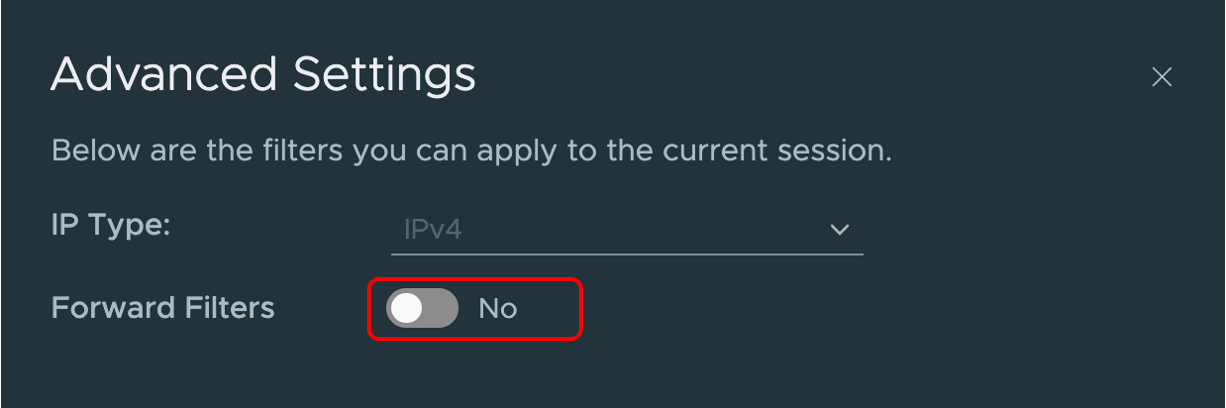Toggle the Forward Filters switch
1226x408 pixels.
pos(422,309)
